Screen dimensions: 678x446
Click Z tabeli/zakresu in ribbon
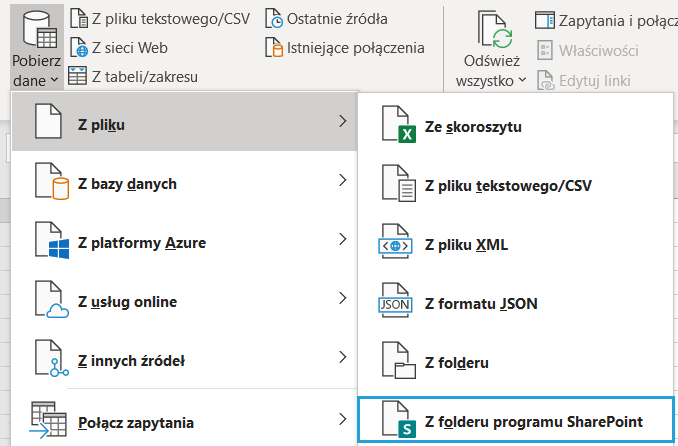[x=133, y=76]
